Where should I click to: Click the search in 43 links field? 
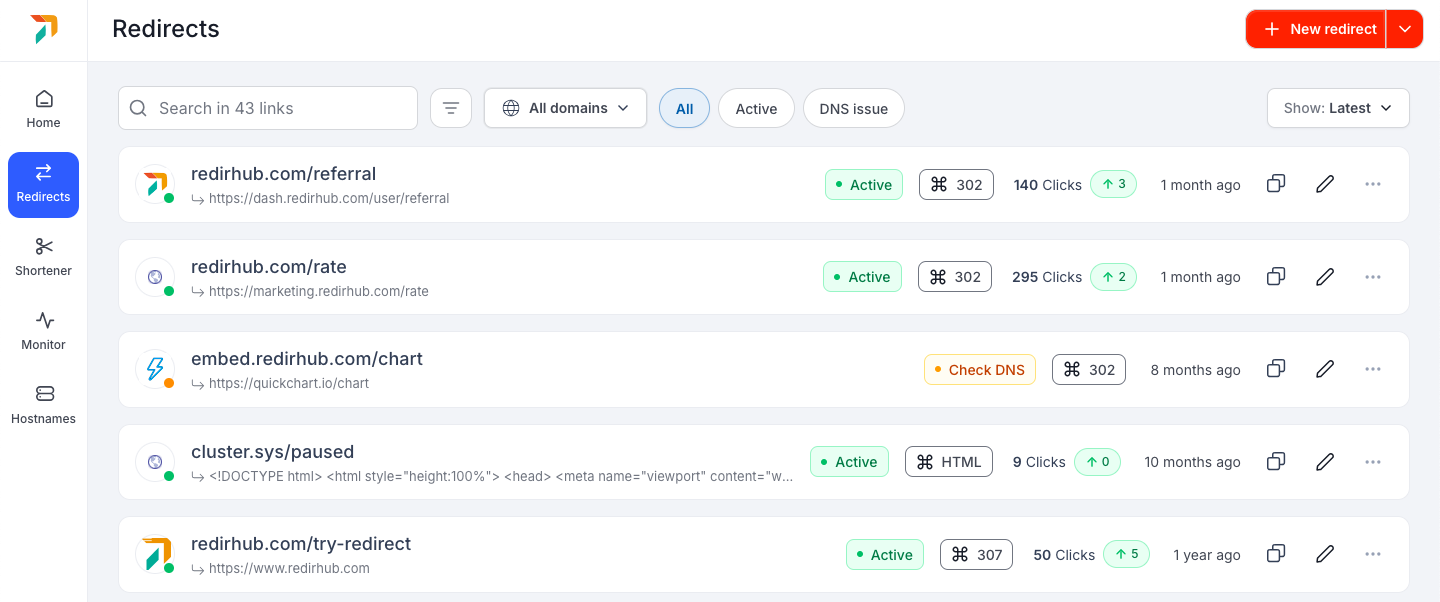point(267,107)
